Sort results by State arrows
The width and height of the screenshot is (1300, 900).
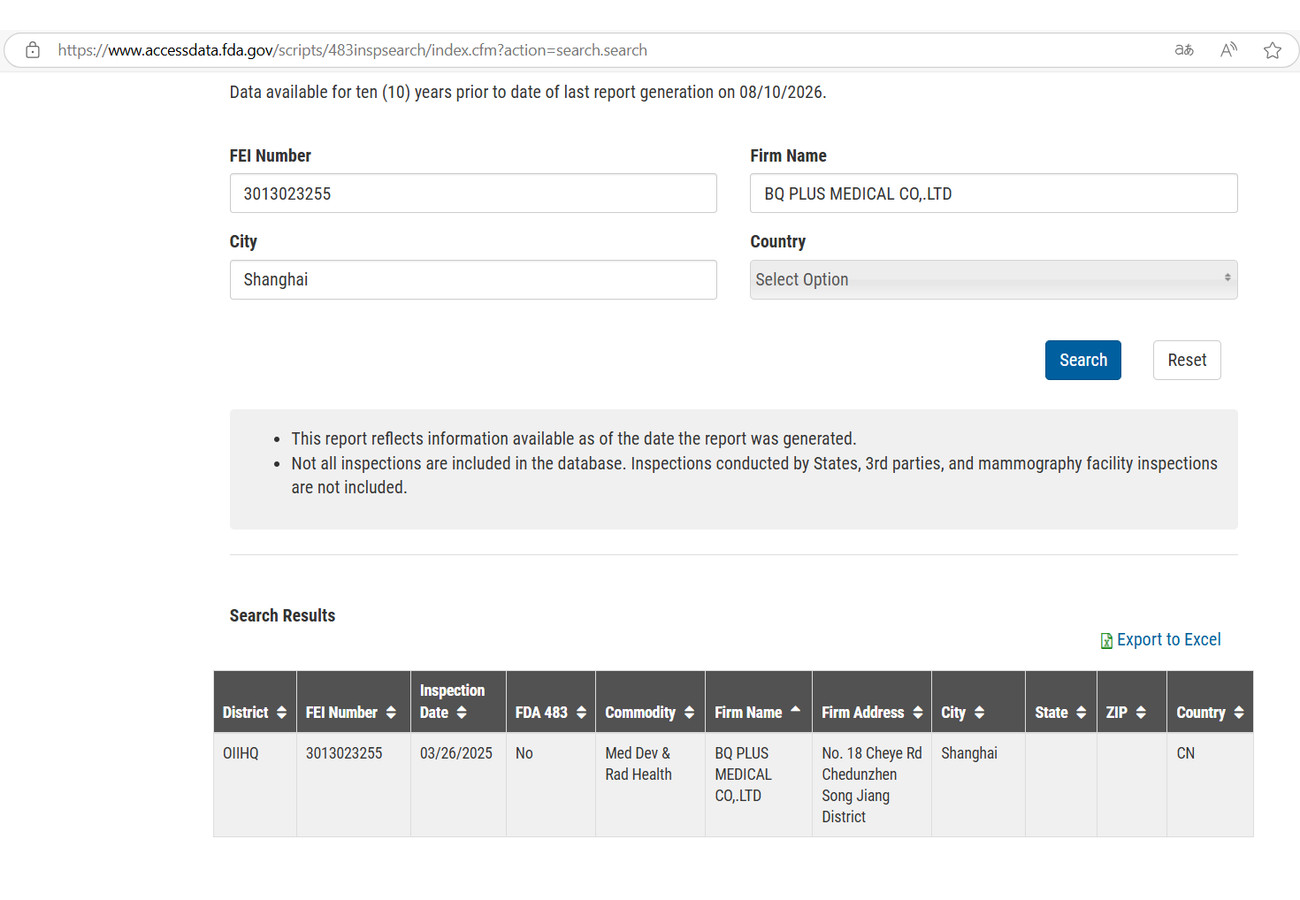pyautogui.click(x=1081, y=713)
